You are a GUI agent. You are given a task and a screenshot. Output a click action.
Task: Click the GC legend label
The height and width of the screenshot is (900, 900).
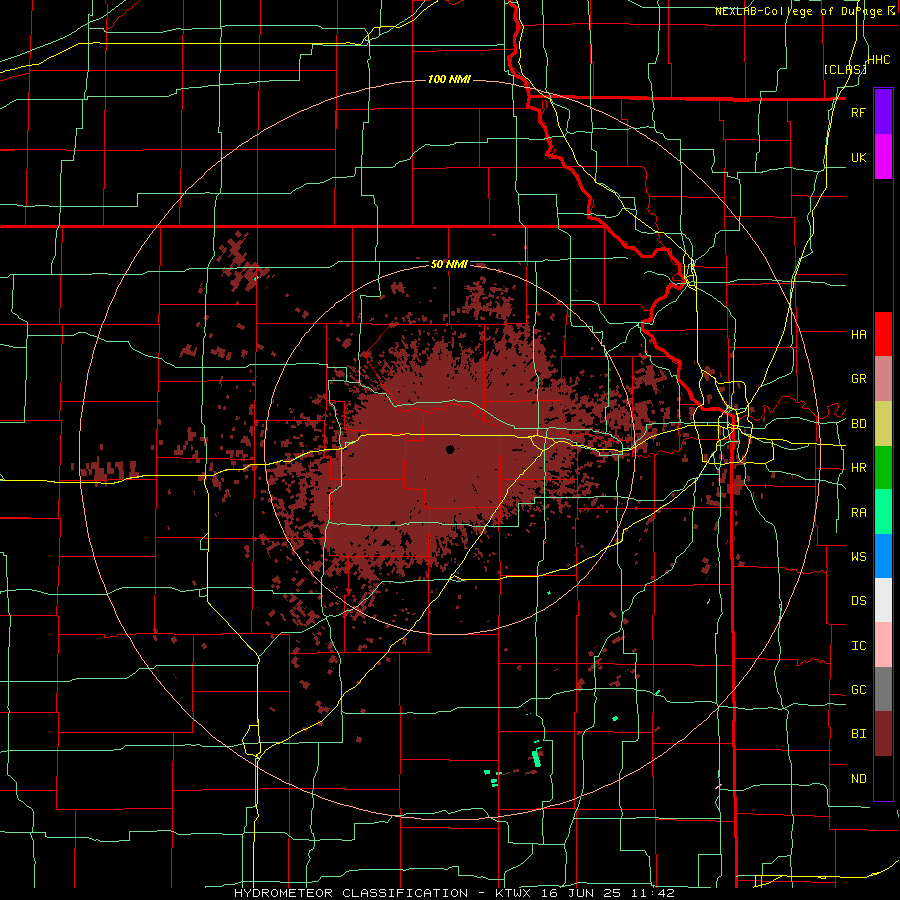pyautogui.click(x=858, y=690)
